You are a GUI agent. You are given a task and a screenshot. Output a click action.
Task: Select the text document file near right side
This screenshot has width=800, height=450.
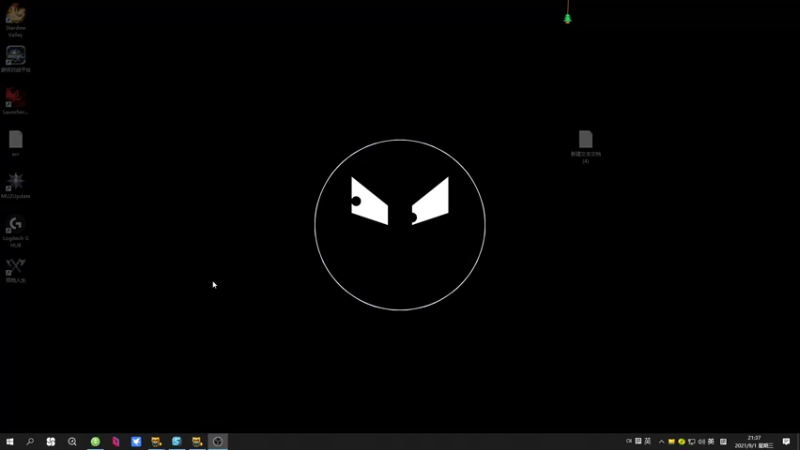click(x=586, y=147)
